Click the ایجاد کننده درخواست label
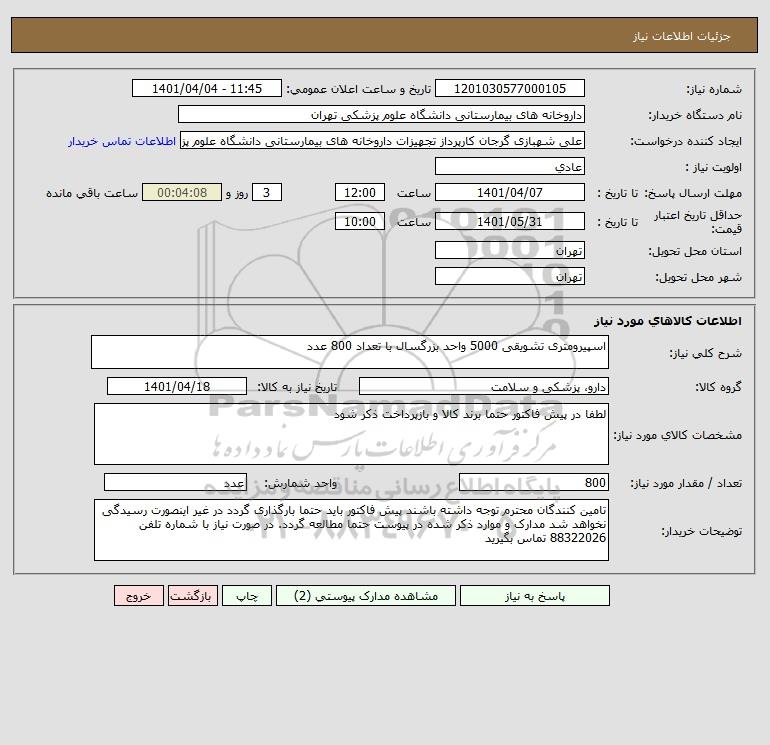 [686, 141]
